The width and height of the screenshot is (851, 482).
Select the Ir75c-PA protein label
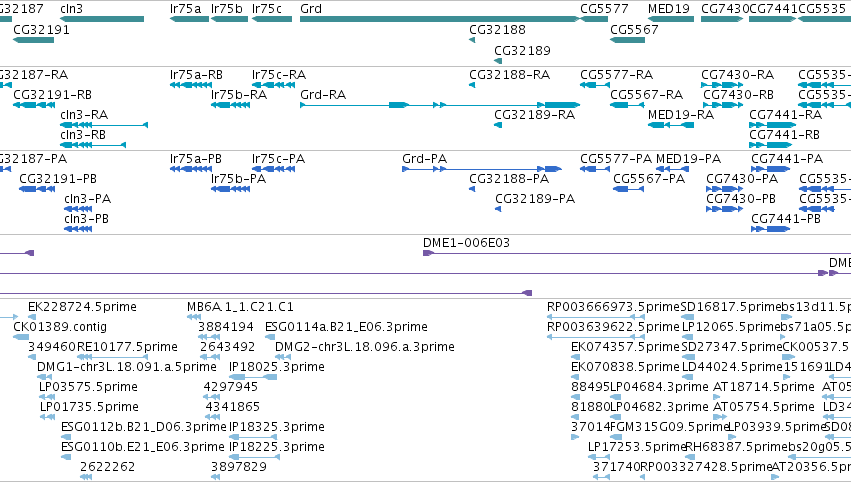278,158
